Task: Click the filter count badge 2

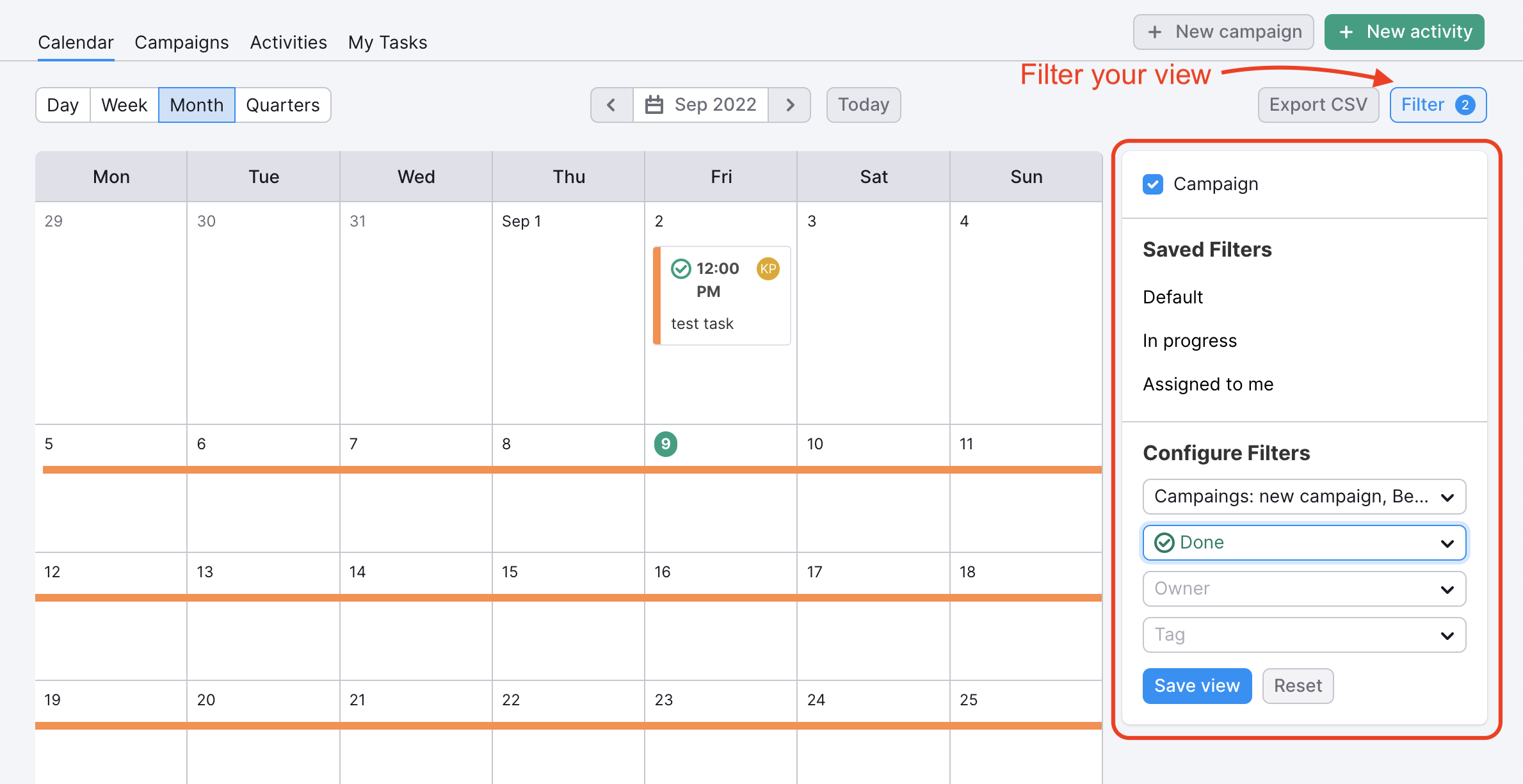Action: point(1465,105)
